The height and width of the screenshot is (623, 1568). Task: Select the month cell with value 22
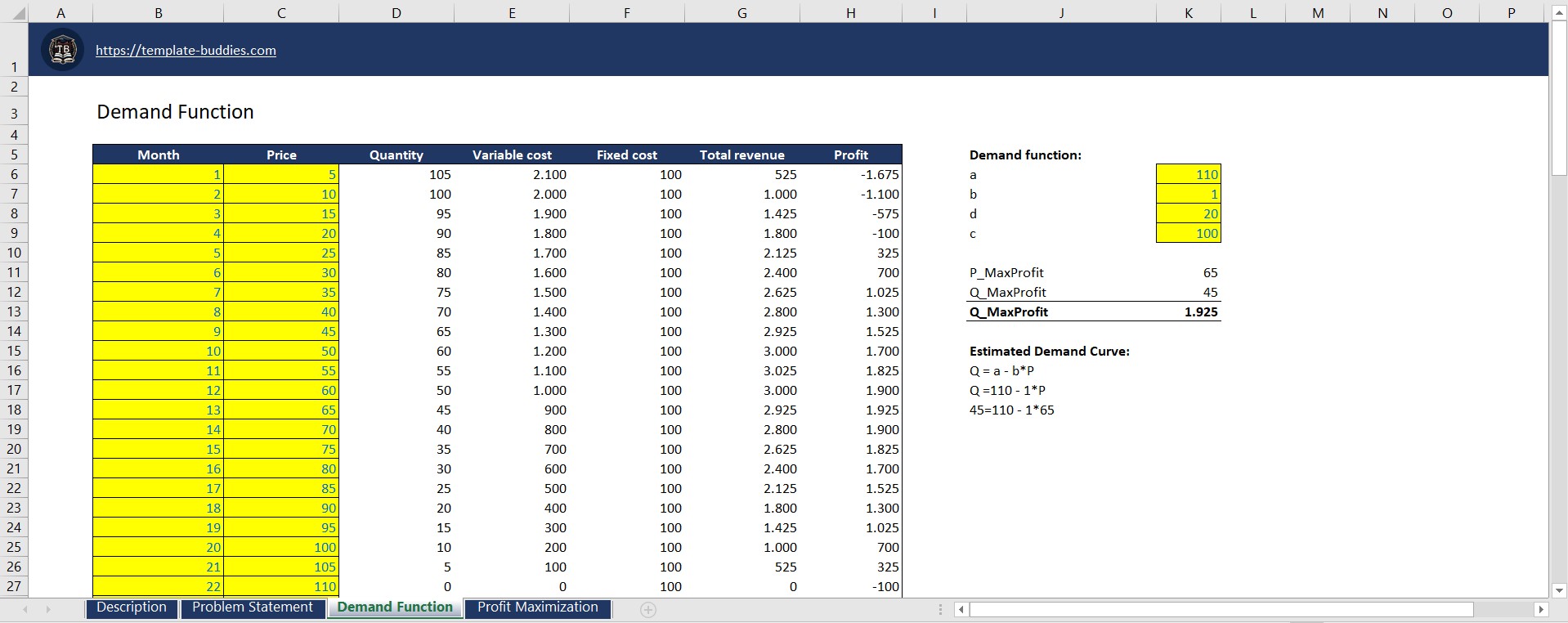[x=159, y=586]
